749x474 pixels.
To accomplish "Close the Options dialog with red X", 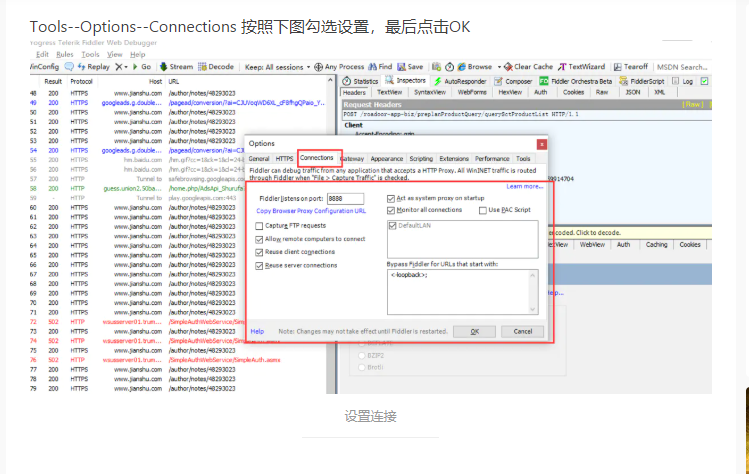I will 542,144.
